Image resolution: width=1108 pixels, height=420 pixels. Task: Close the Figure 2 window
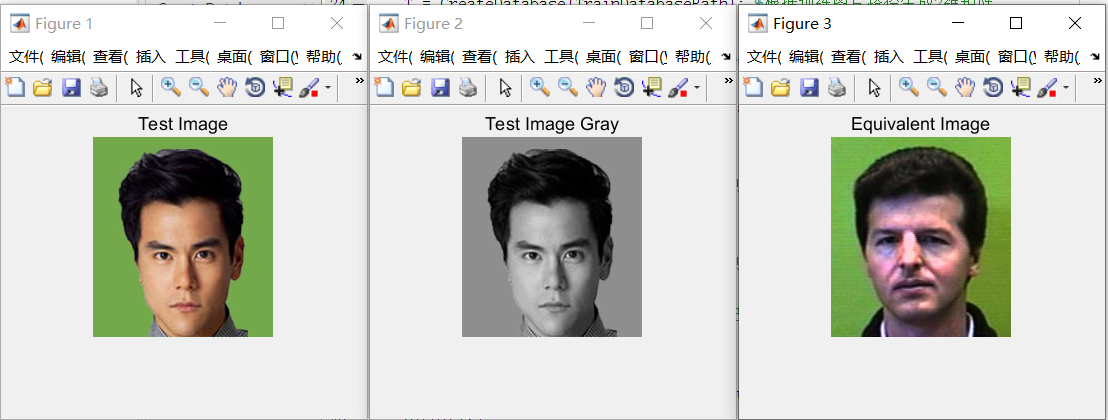click(706, 23)
